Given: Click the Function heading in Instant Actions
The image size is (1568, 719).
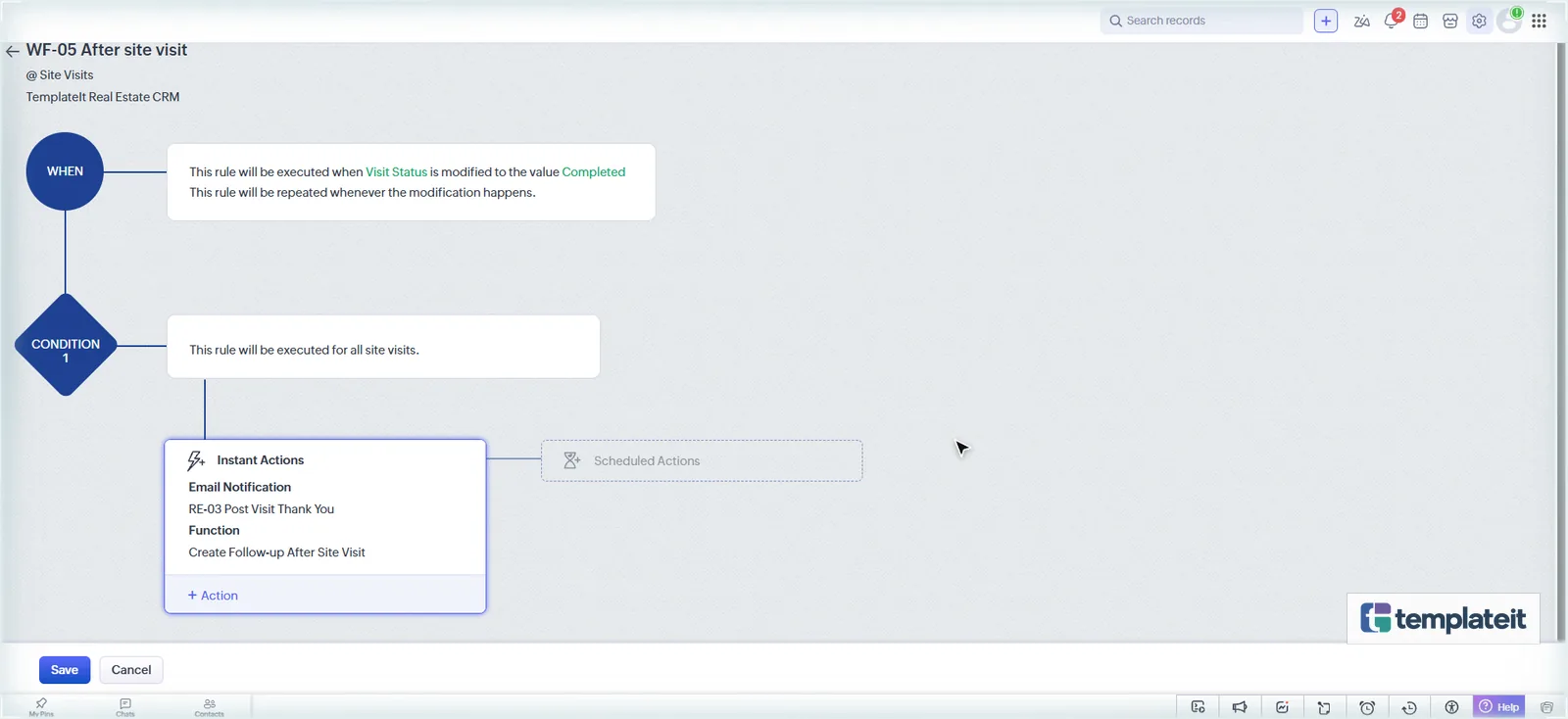Looking at the screenshot, I should tap(214, 530).
